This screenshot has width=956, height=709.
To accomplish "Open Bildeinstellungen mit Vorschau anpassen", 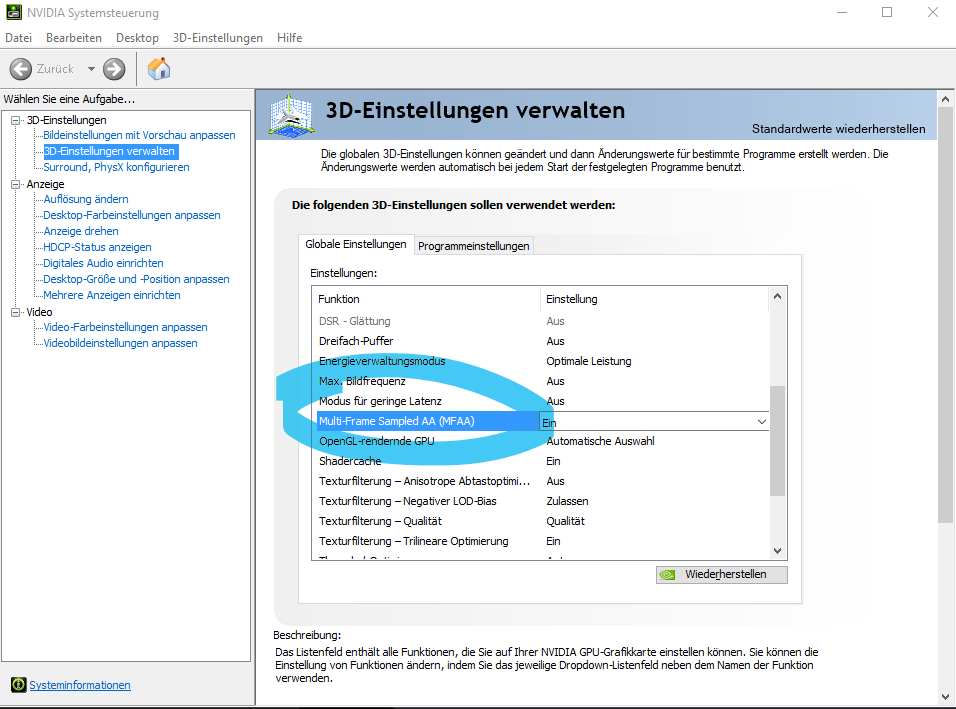I will 139,135.
